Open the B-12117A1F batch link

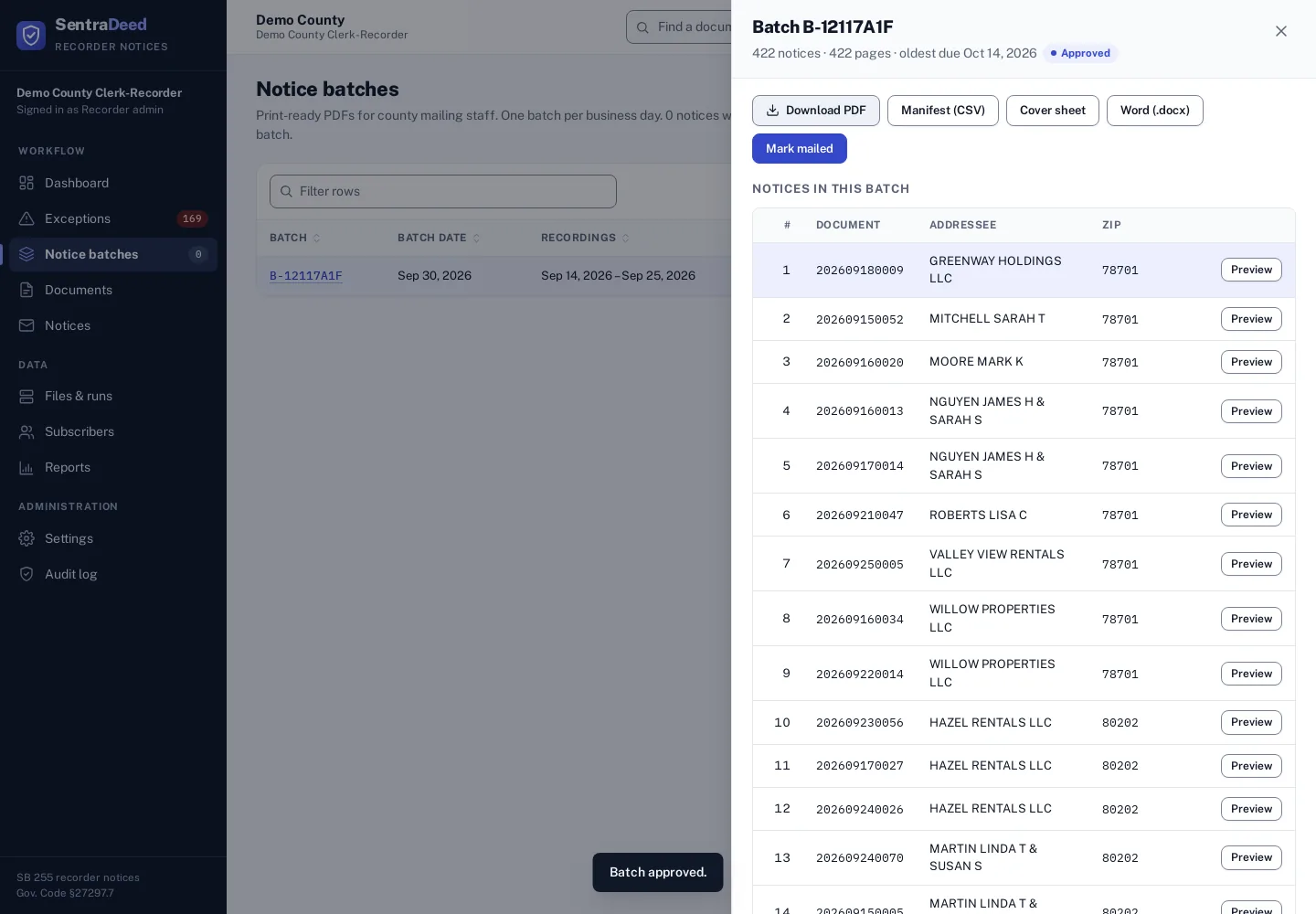[306, 275]
